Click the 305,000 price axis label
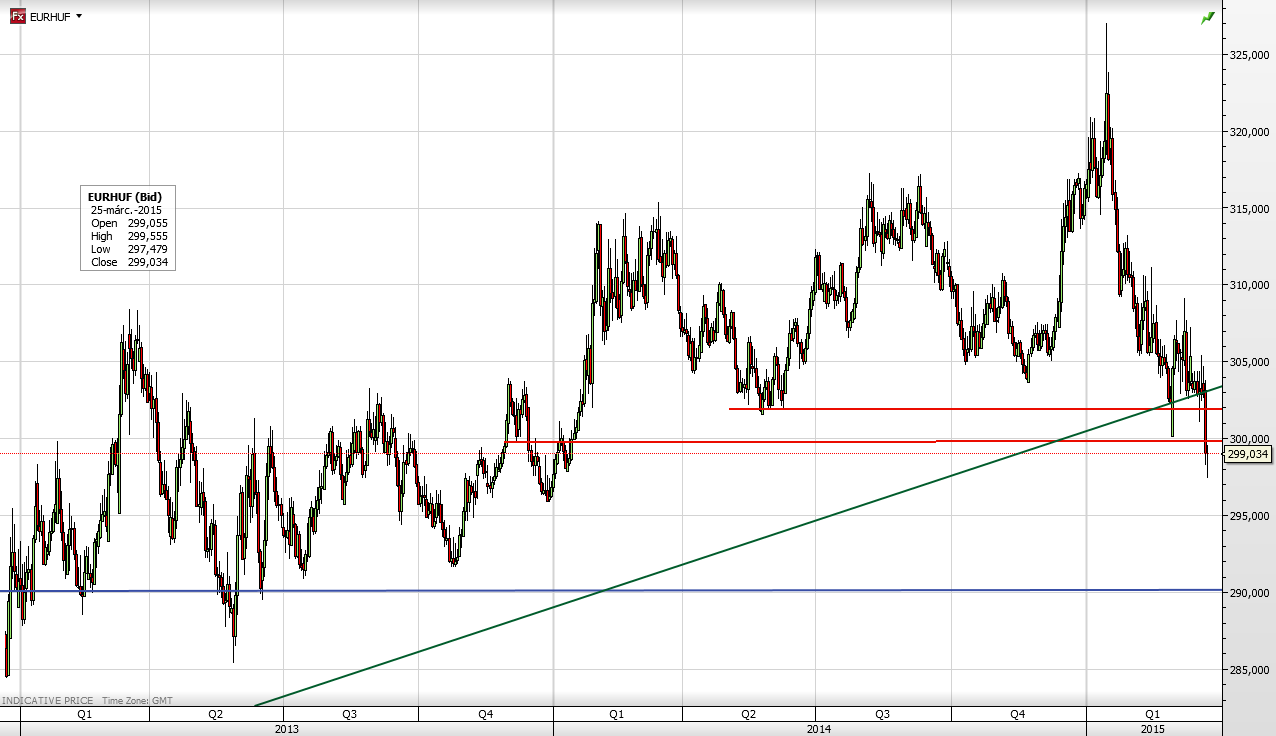Viewport: 1276px width, 736px height. (x=1250, y=362)
